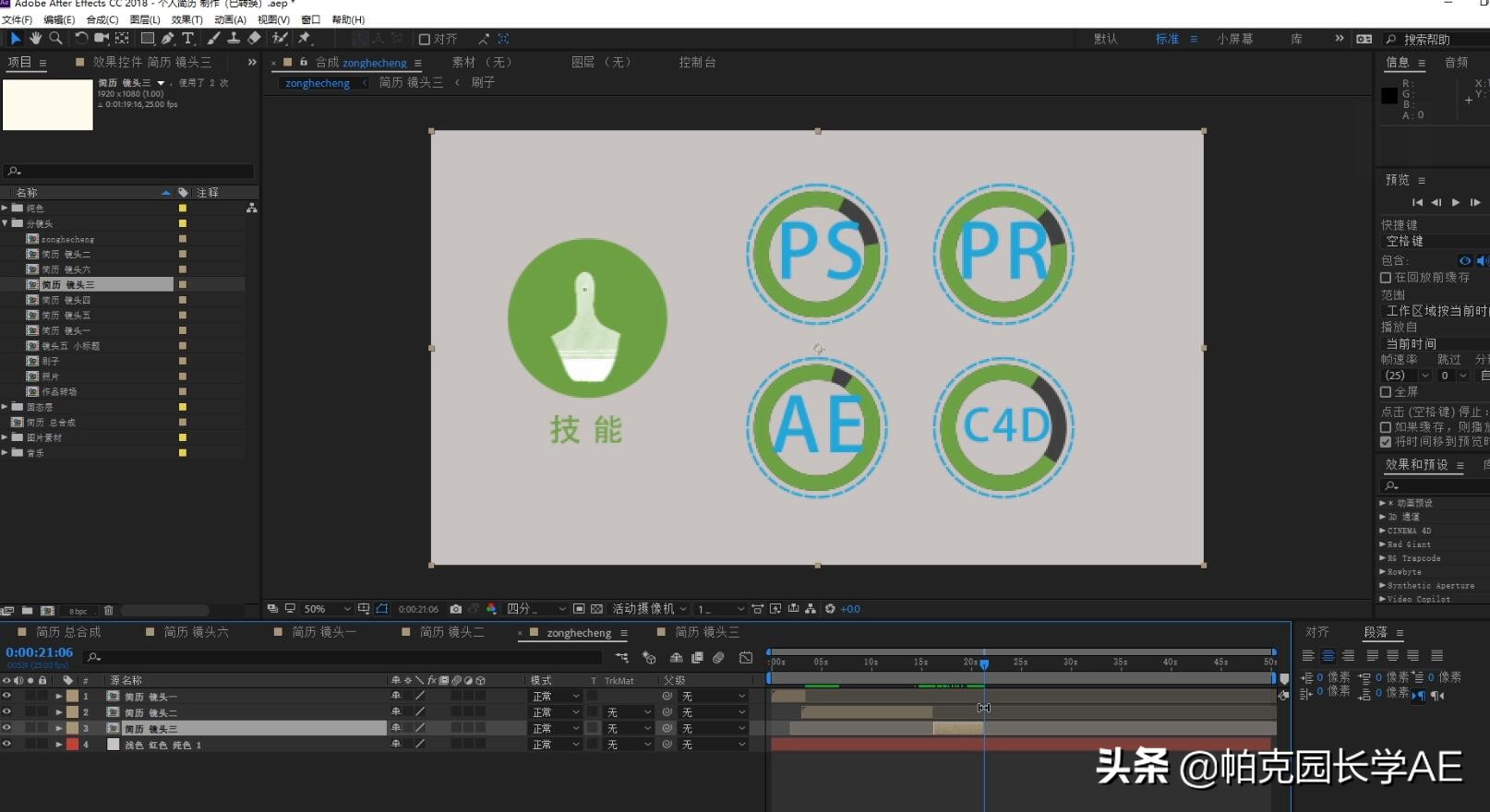
Task: Create a new composition from project panel
Action: click(47, 611)
